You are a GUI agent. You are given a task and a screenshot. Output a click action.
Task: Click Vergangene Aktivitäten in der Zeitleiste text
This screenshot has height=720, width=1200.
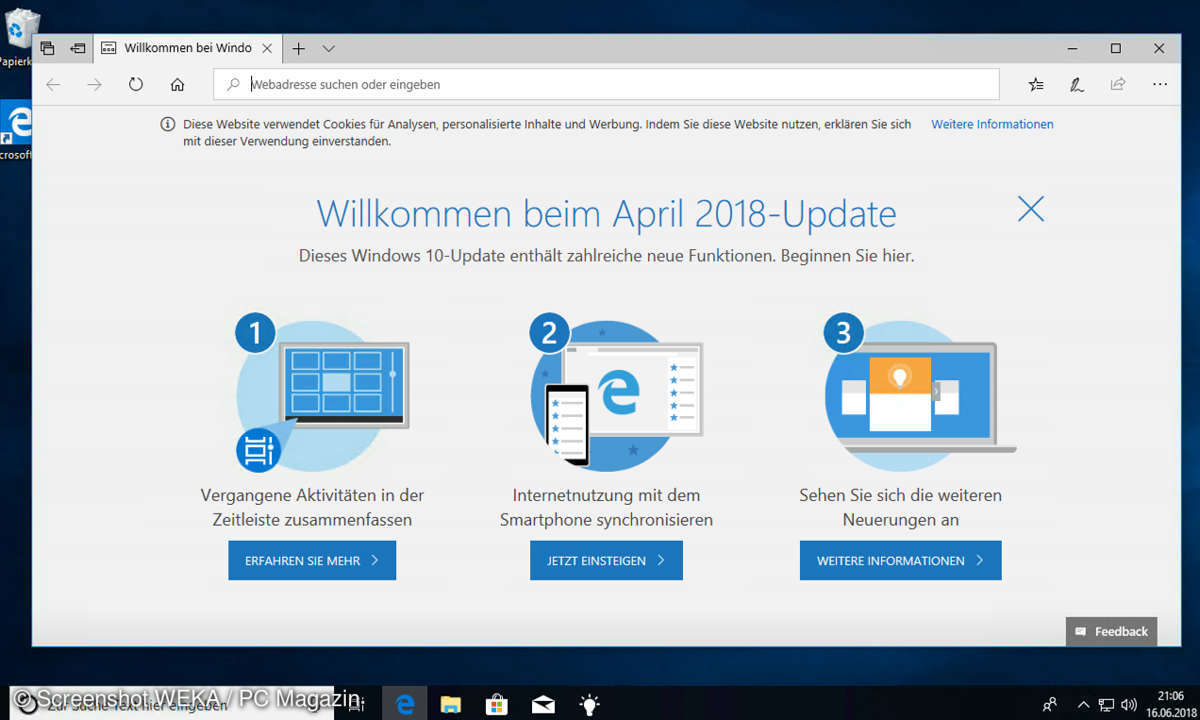[312, 507]
